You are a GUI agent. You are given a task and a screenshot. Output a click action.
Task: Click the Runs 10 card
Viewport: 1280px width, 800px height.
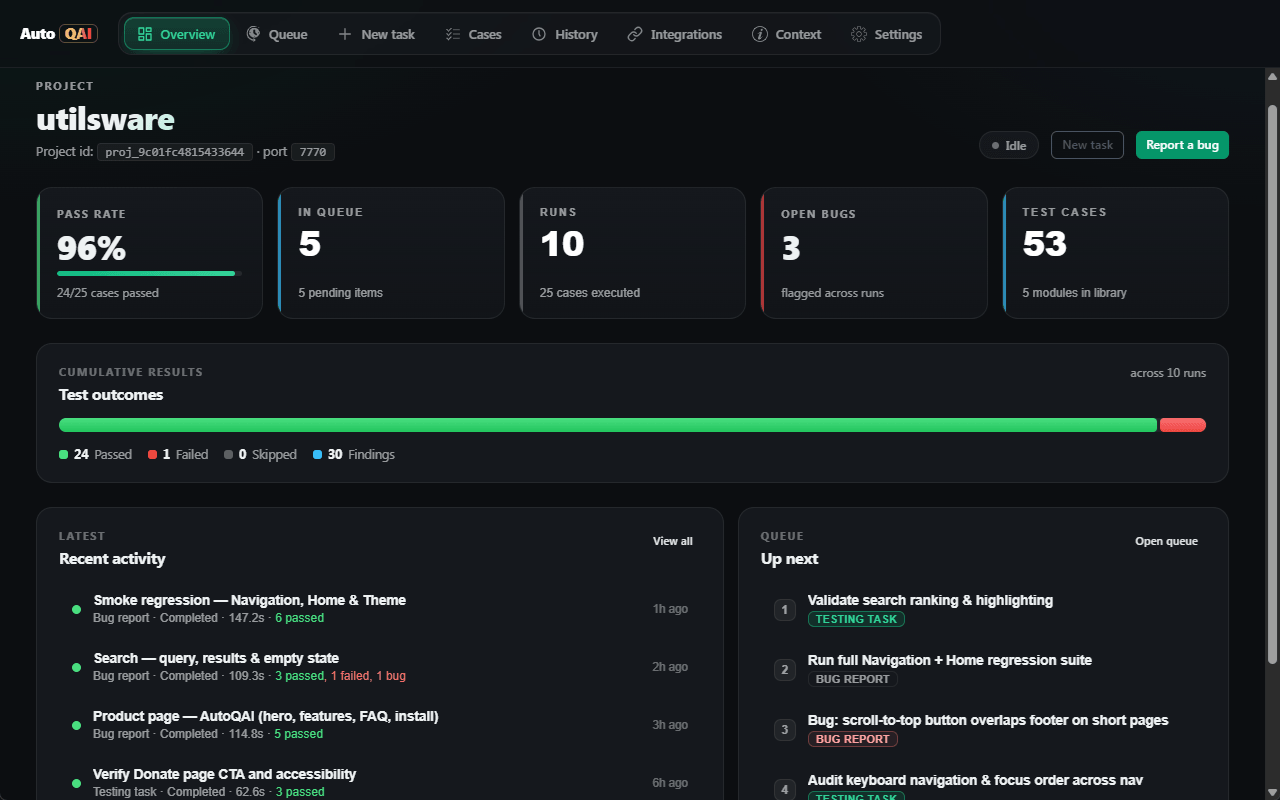pyautogui.click(x=633, y=253)
